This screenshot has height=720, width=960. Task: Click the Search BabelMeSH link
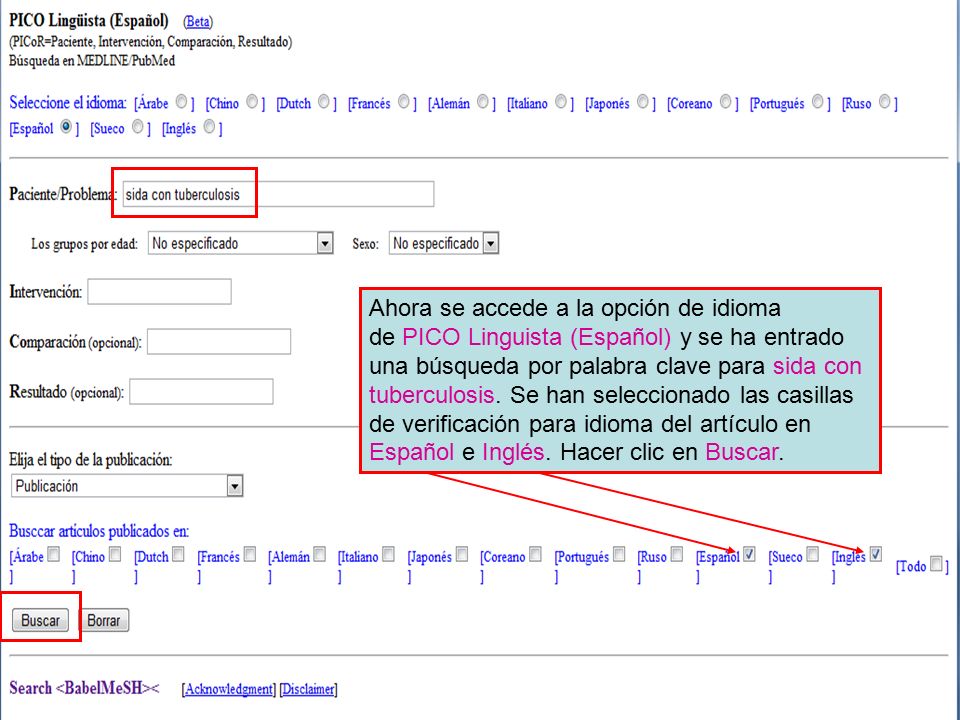[x=84, y=688]
